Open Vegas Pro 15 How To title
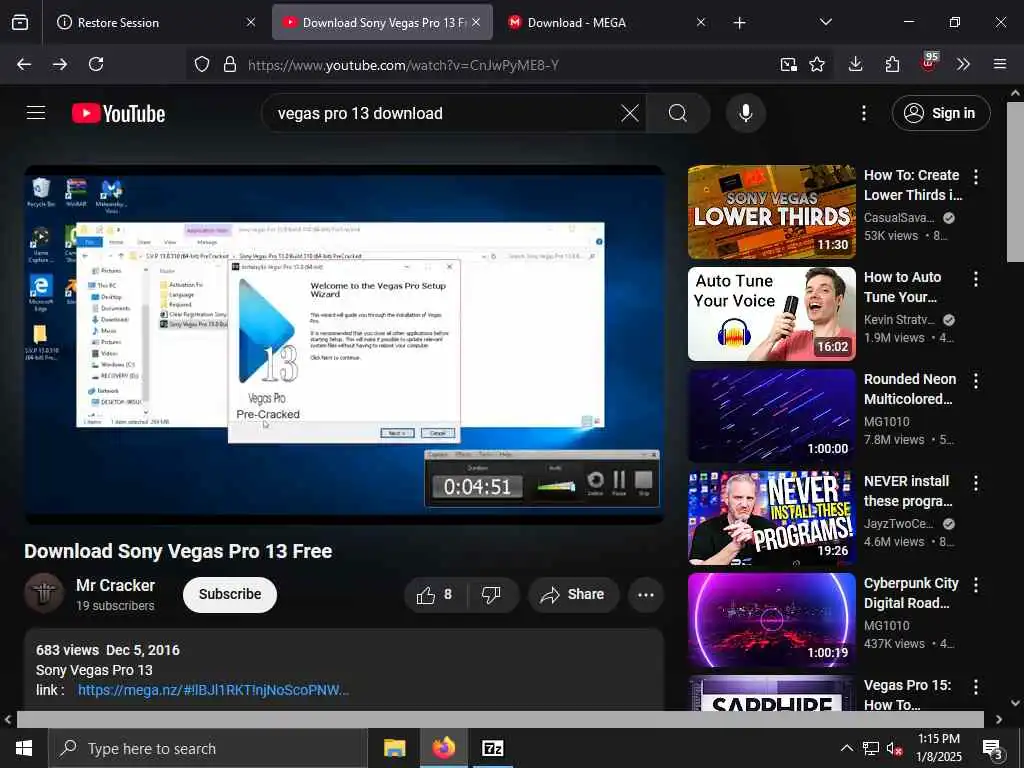The width and height of the screenshot is (1024, 768). click(x=908, y=695)
